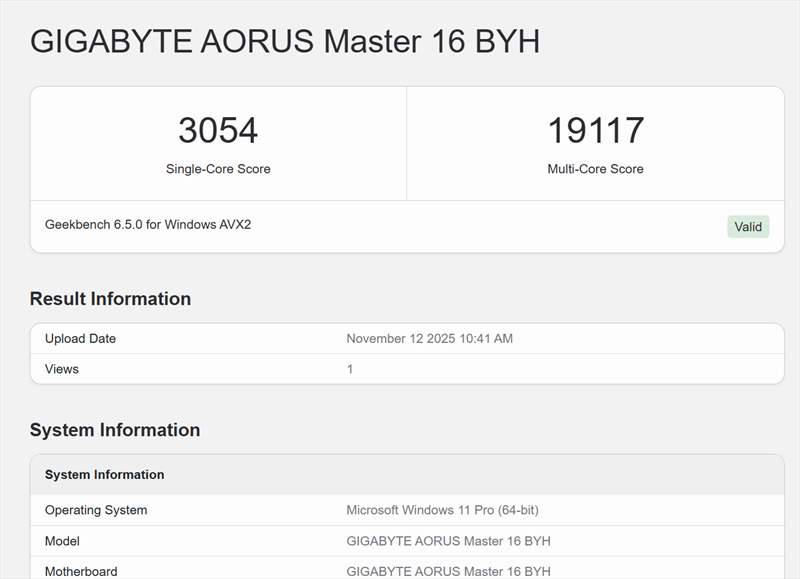This screenshot has width=800, height=579.
Task: Select the single-core score number 3054
Action: click(218, 131)
